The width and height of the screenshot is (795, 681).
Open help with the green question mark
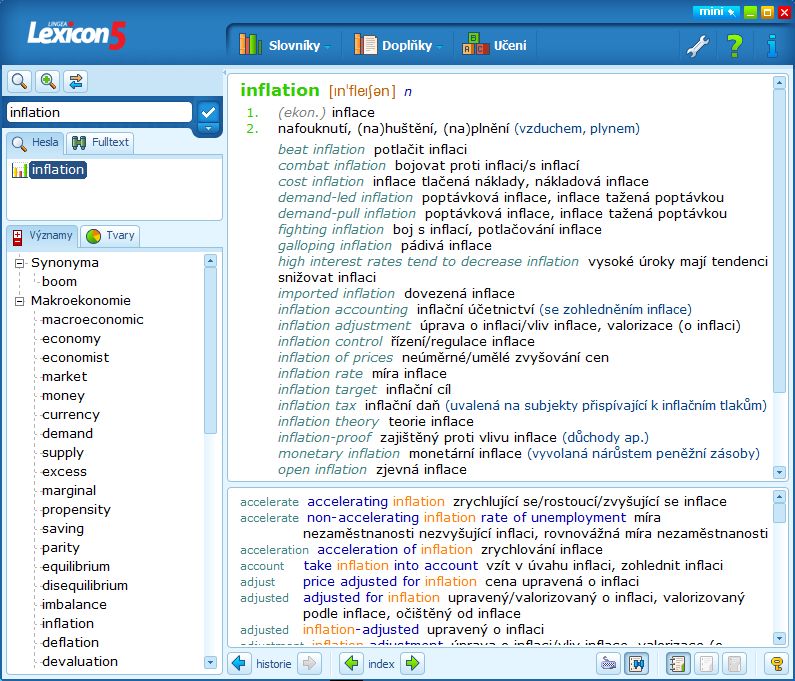pos(735,46)
